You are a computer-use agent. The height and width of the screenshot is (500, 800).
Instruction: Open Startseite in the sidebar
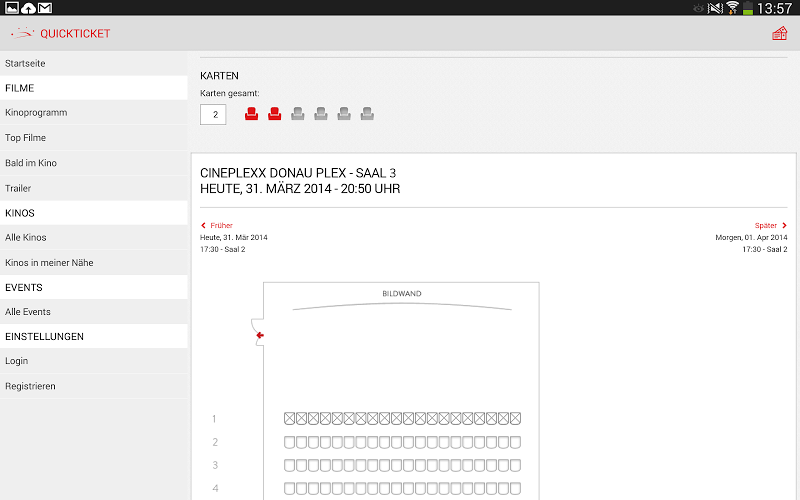94,63
